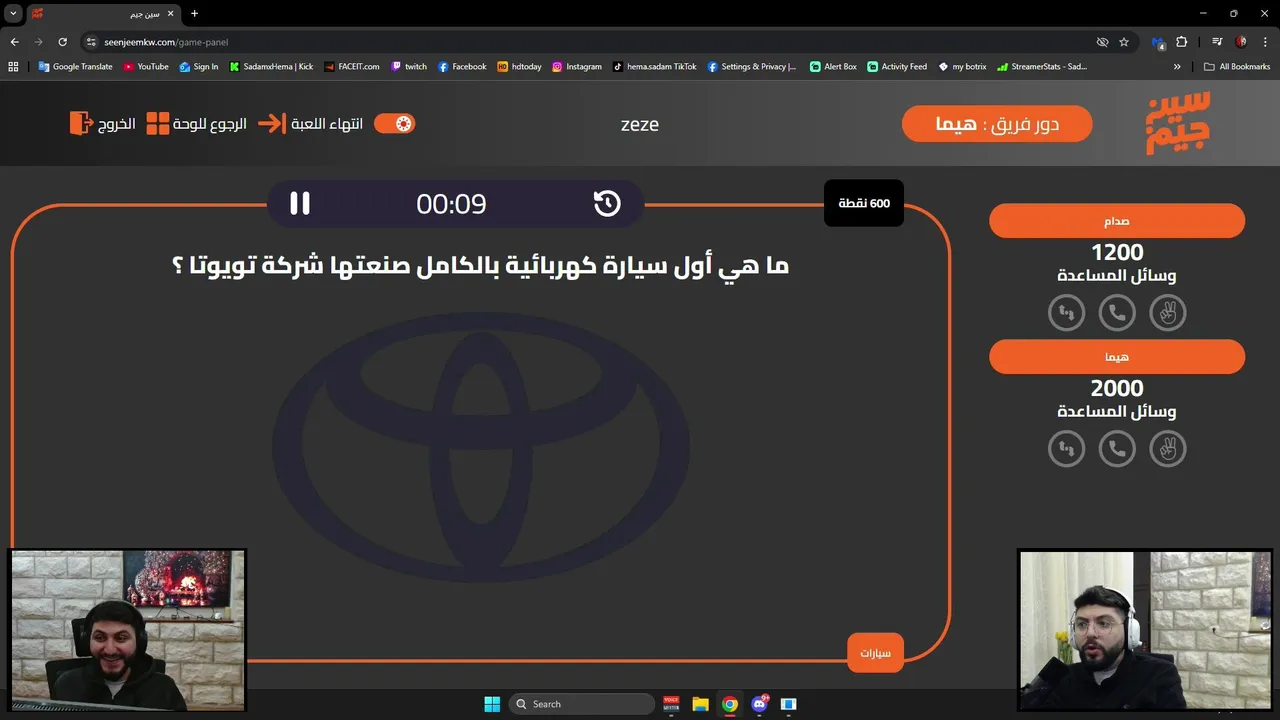Image resolution: width=1280 pixels, height=720 pixels.
Task: Use the phone-call helper for team صدام
Action: [x=1117, y=313]
